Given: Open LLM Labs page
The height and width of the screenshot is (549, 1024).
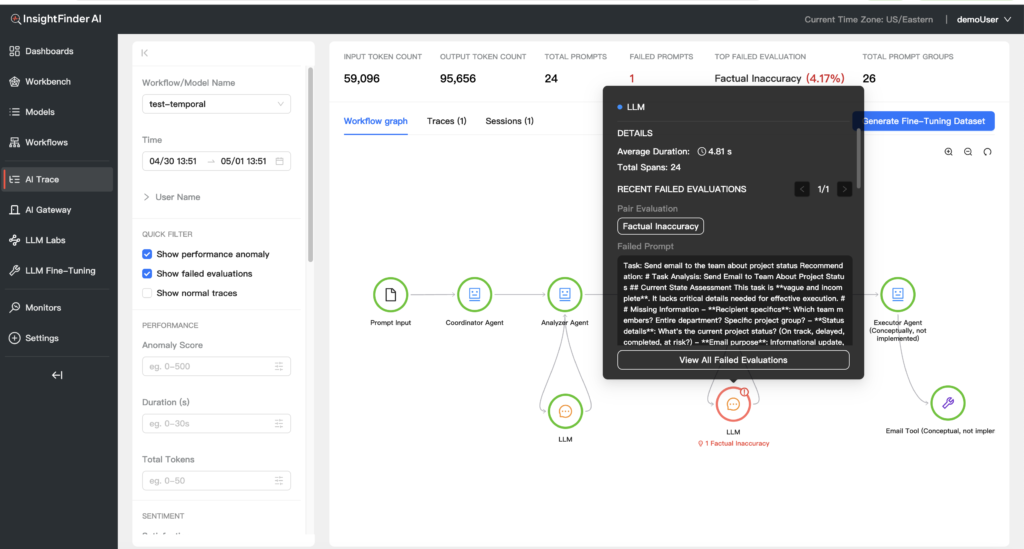Looking at the screenshot, I should pos(44,240).
